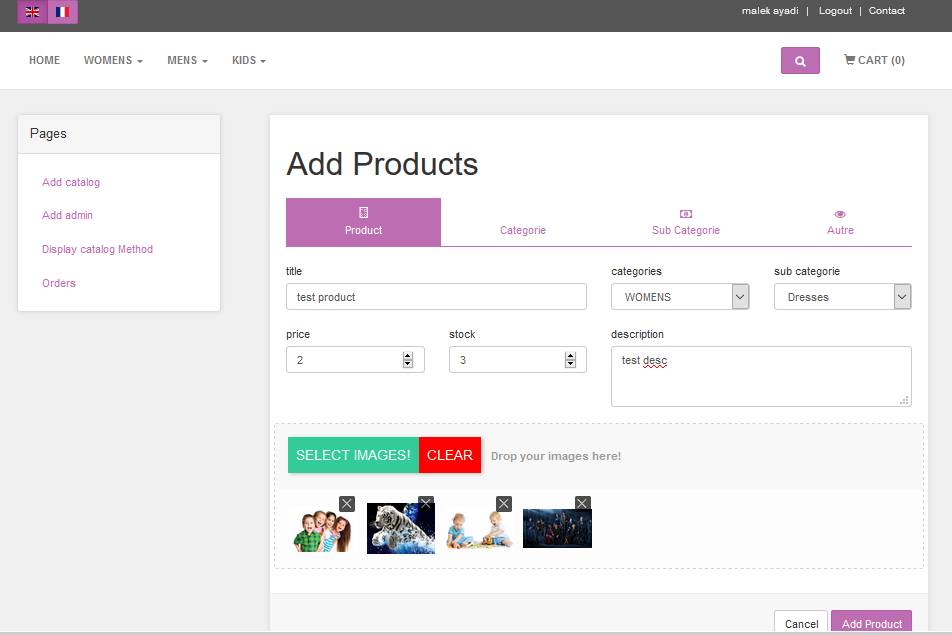This screenshot has width=952, height=635.
Task: Open Add admin page
Action: point(67,215)
